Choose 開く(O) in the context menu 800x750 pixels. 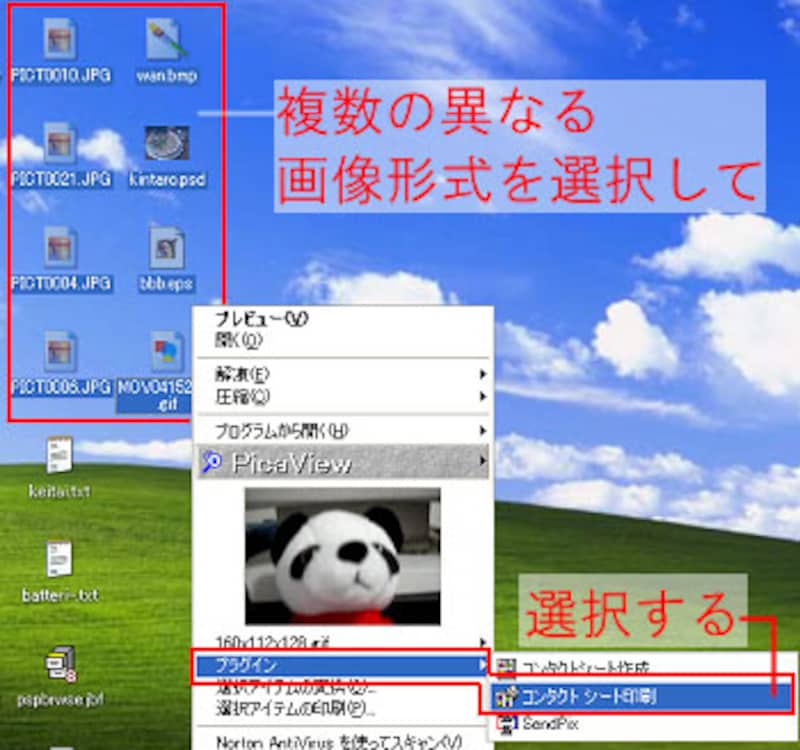pyautogui.click(x=342, y=340)
